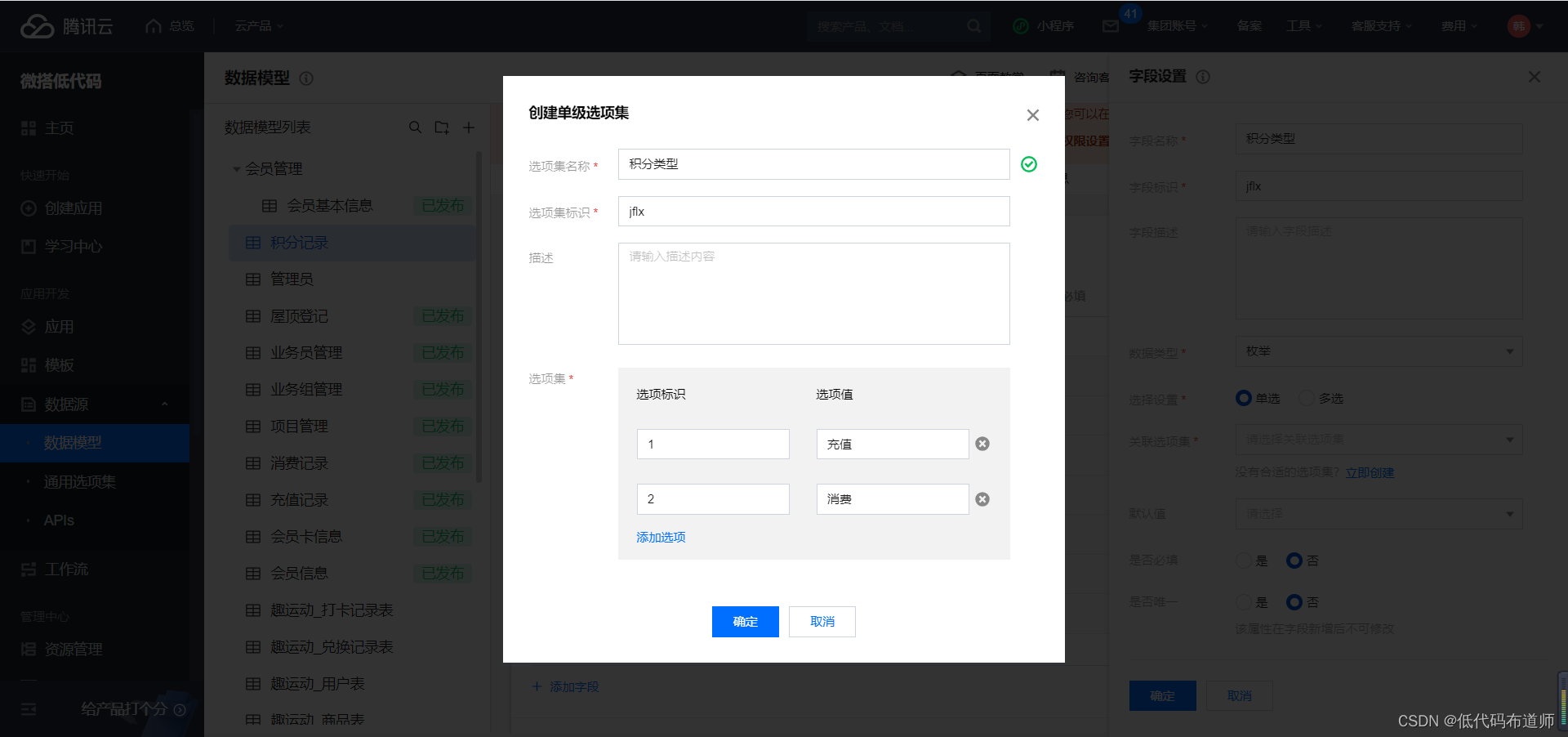
Task: Open the 总览 home icon
Action: 154,26
